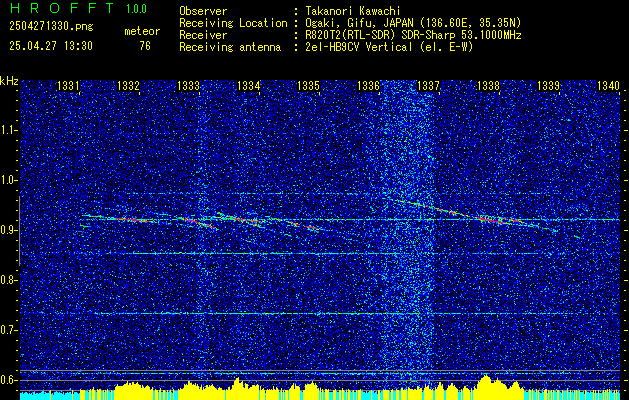Click the HROFFT title text
Screen dimensions: 629x400
pyautogui.click(x=63, y=8)
